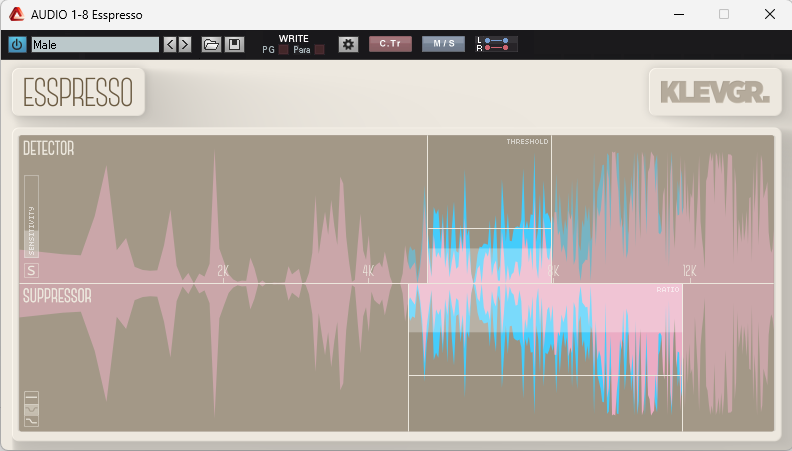Click the 8K frequency marker
This screenshot has width=792, height=451.
[x=554, y=271]
